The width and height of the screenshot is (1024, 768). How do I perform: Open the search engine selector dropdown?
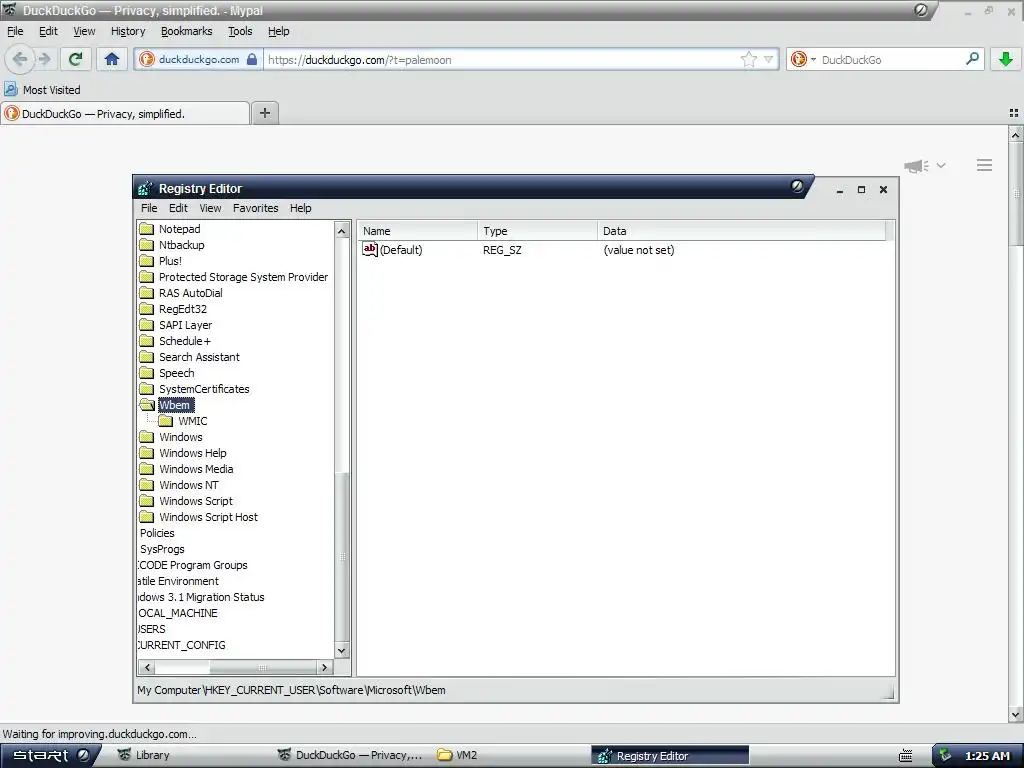(x=803, y=59)
